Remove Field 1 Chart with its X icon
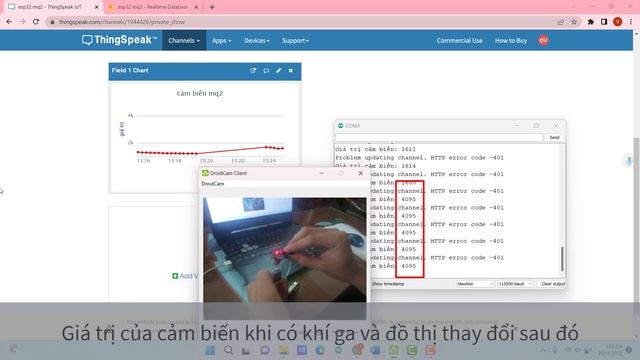This screenshot has width=640, height=360. (291, 71)
